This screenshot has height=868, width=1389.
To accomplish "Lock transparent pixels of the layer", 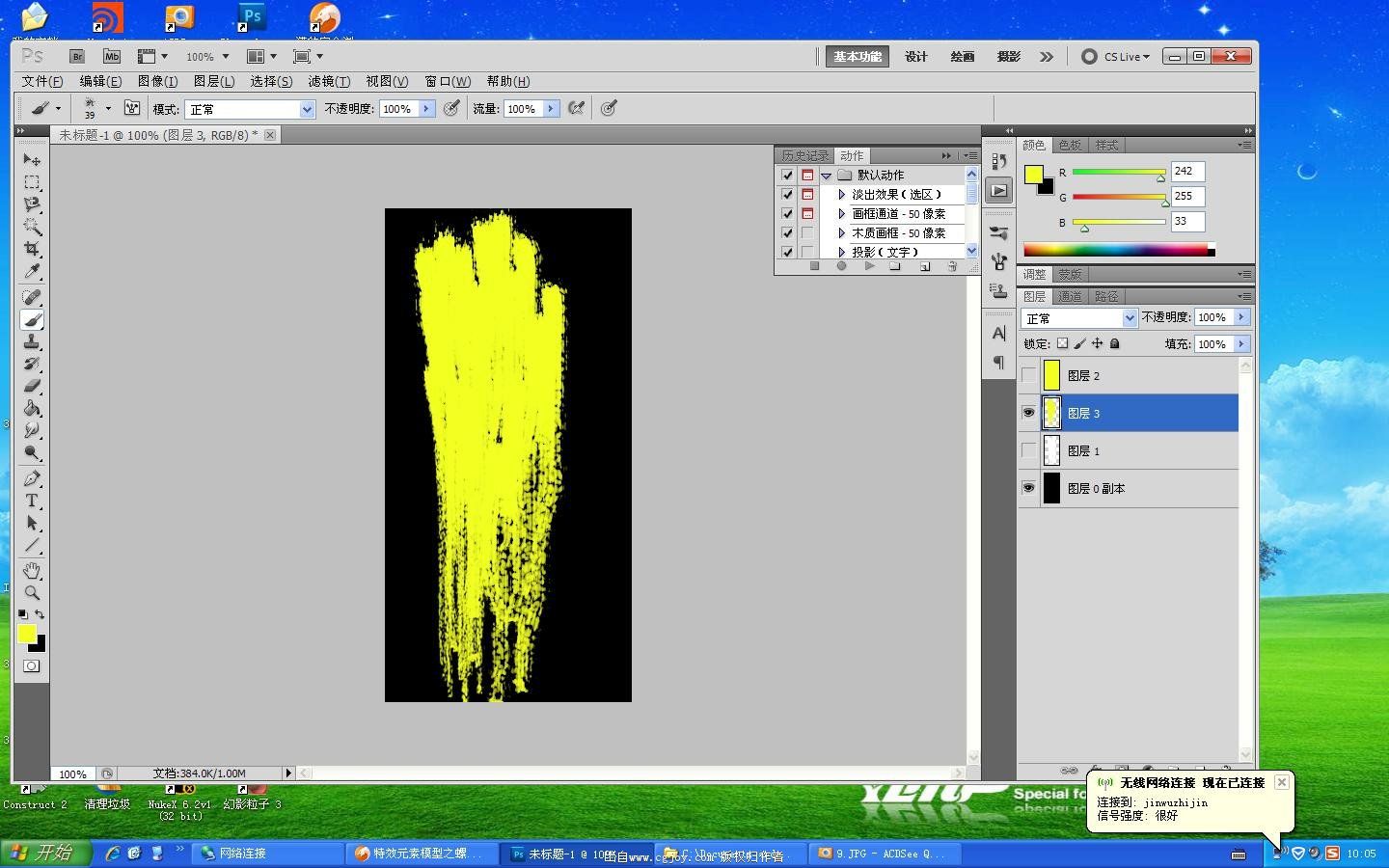I will (x=1062, y=343).
